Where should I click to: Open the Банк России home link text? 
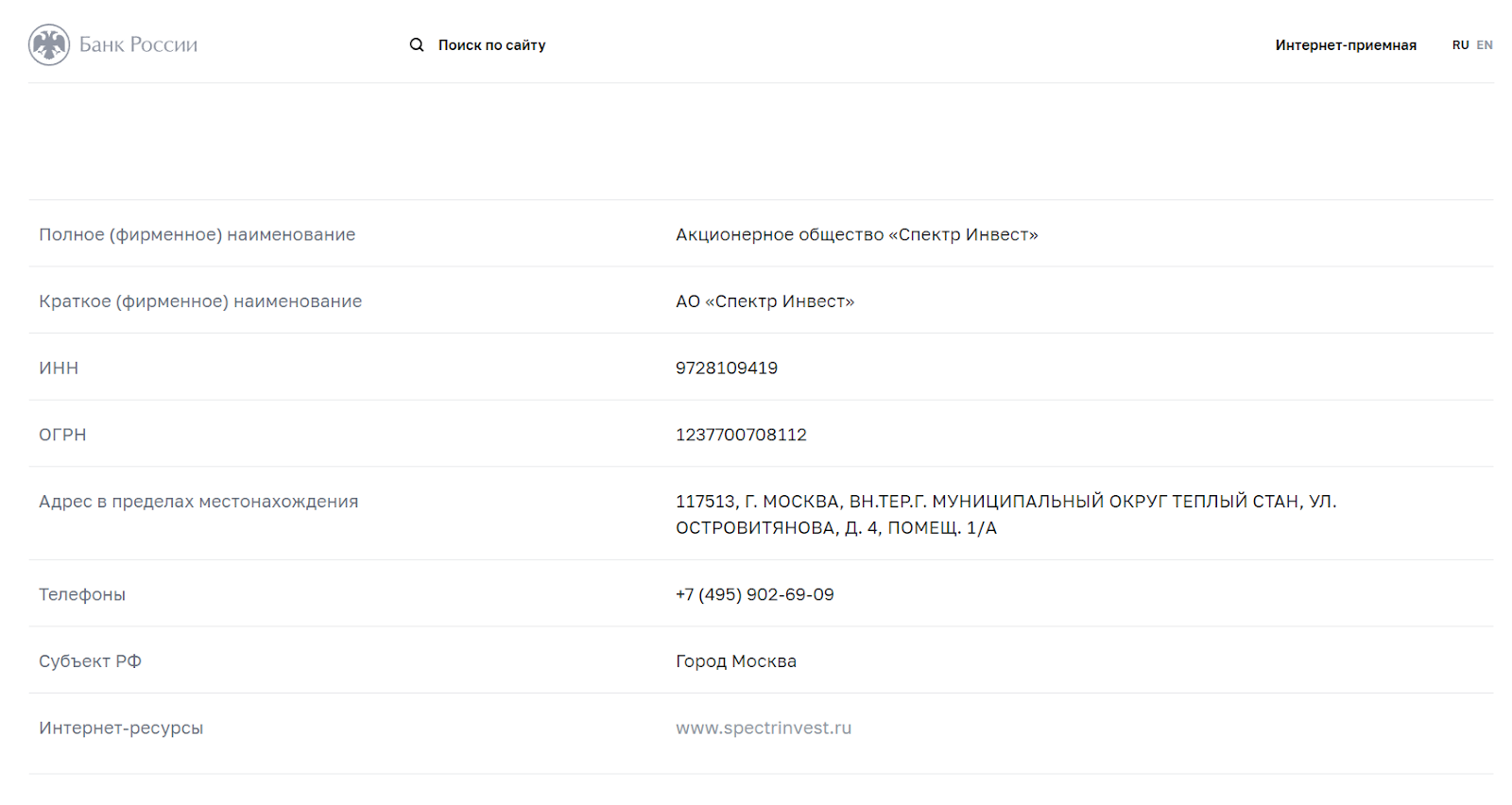tap(138, 44)
